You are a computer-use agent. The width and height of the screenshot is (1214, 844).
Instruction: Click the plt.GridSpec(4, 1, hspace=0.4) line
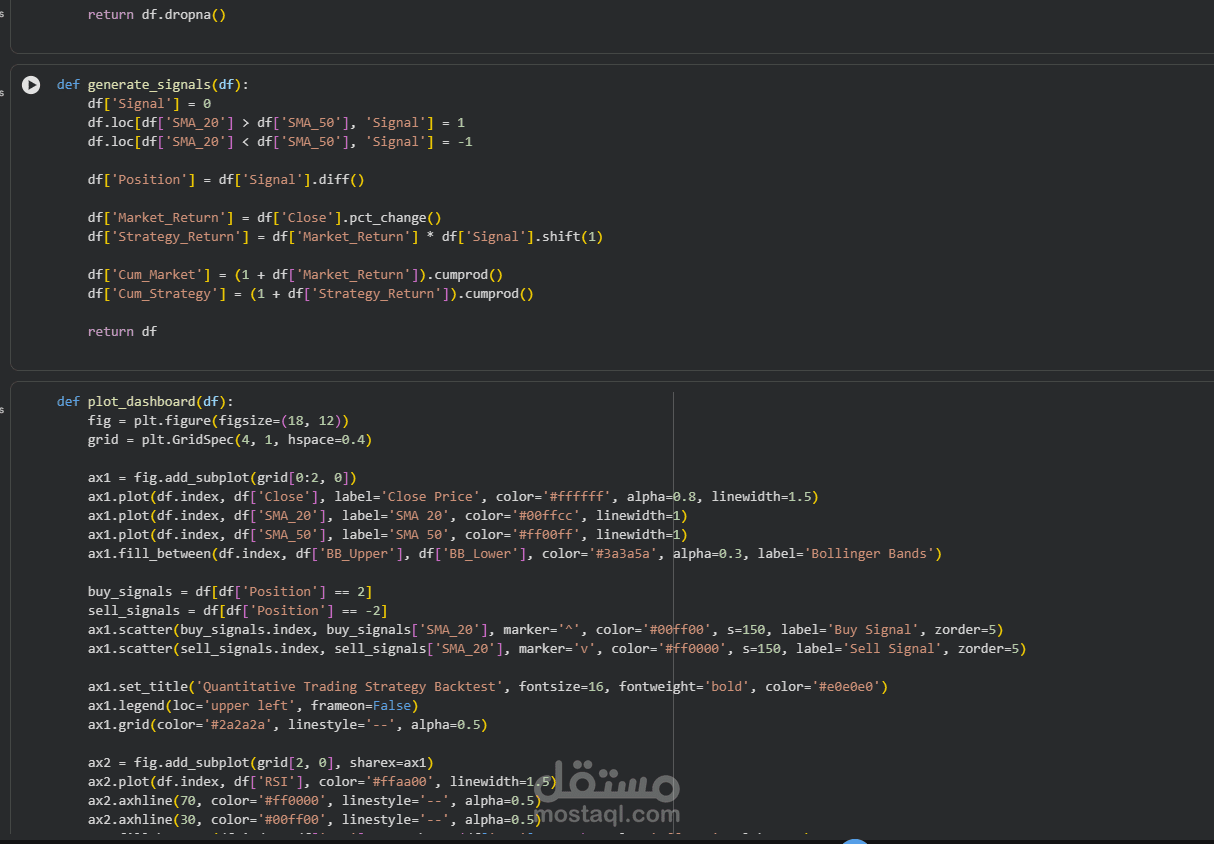coord(230,440)
